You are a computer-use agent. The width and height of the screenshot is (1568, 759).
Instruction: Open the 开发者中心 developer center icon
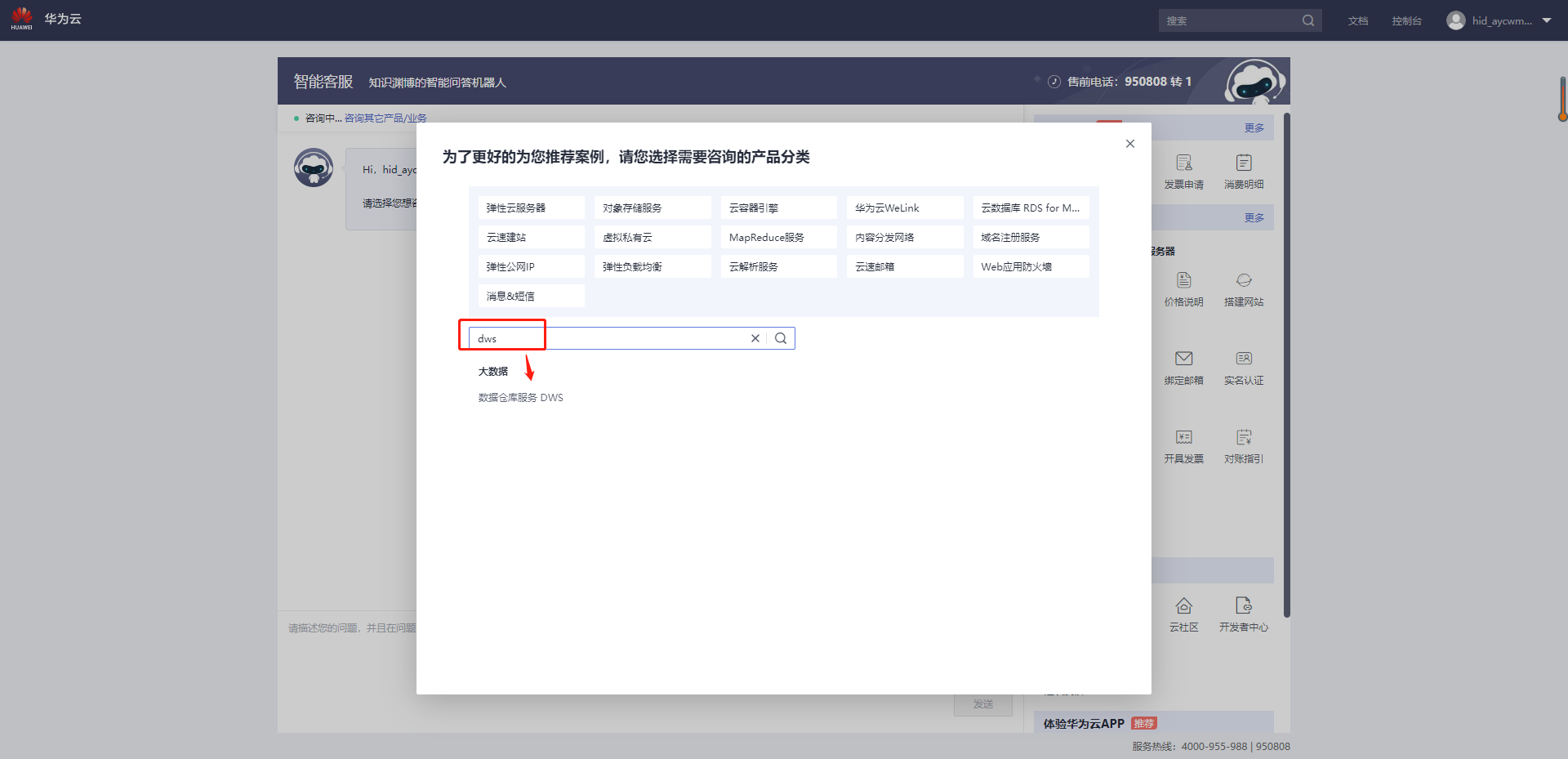(x=1244, y=613)
